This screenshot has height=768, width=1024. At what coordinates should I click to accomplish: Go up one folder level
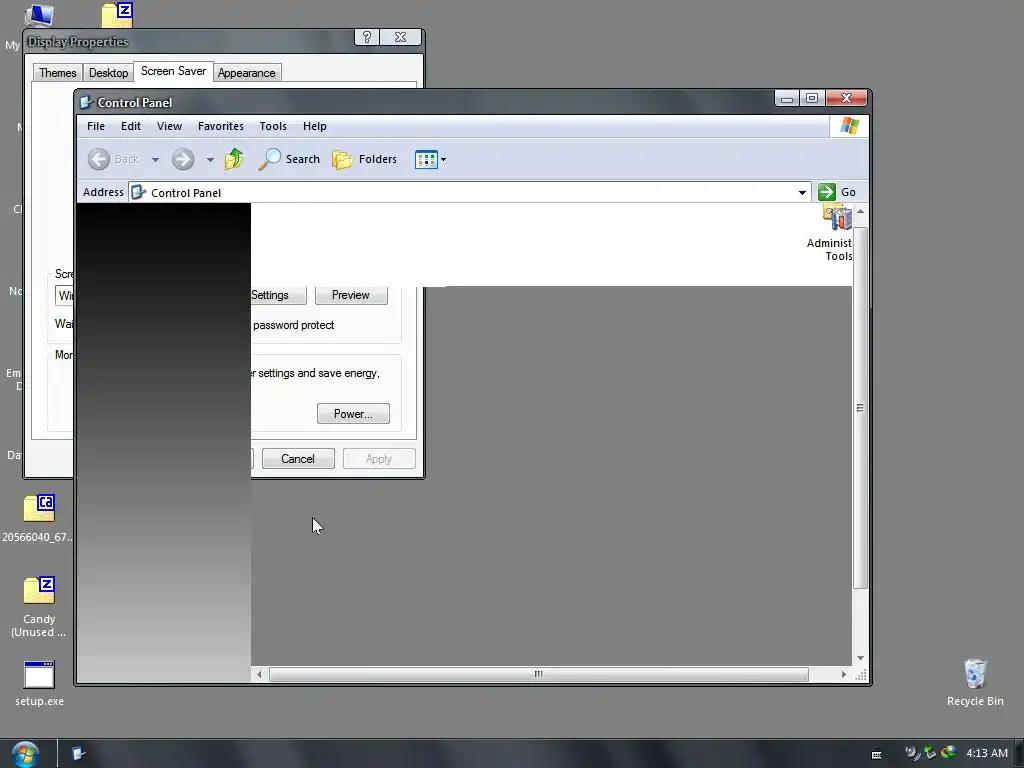point(234,159)
